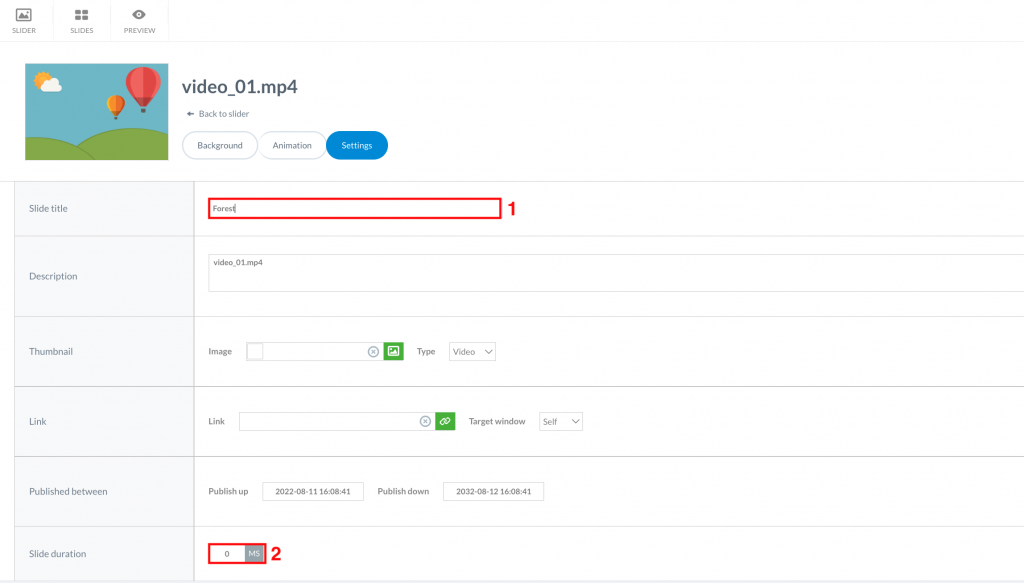The width and height of the screenshot is (1024, 583).
Task: Open the green thumbnail image picker
Action: 393,351
